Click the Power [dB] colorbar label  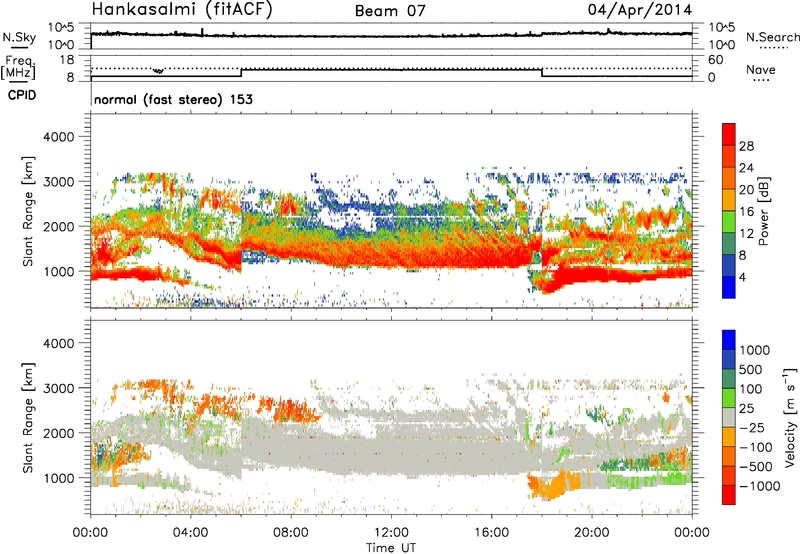click(x=764, y=211)
